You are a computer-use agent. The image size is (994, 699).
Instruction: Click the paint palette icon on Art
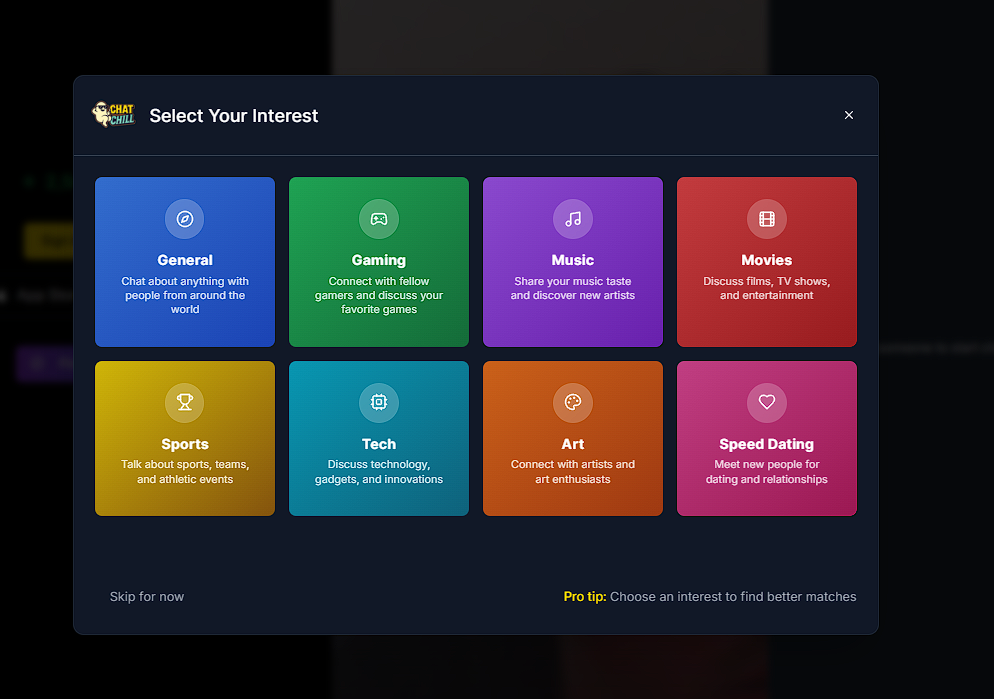pos(573,402)
